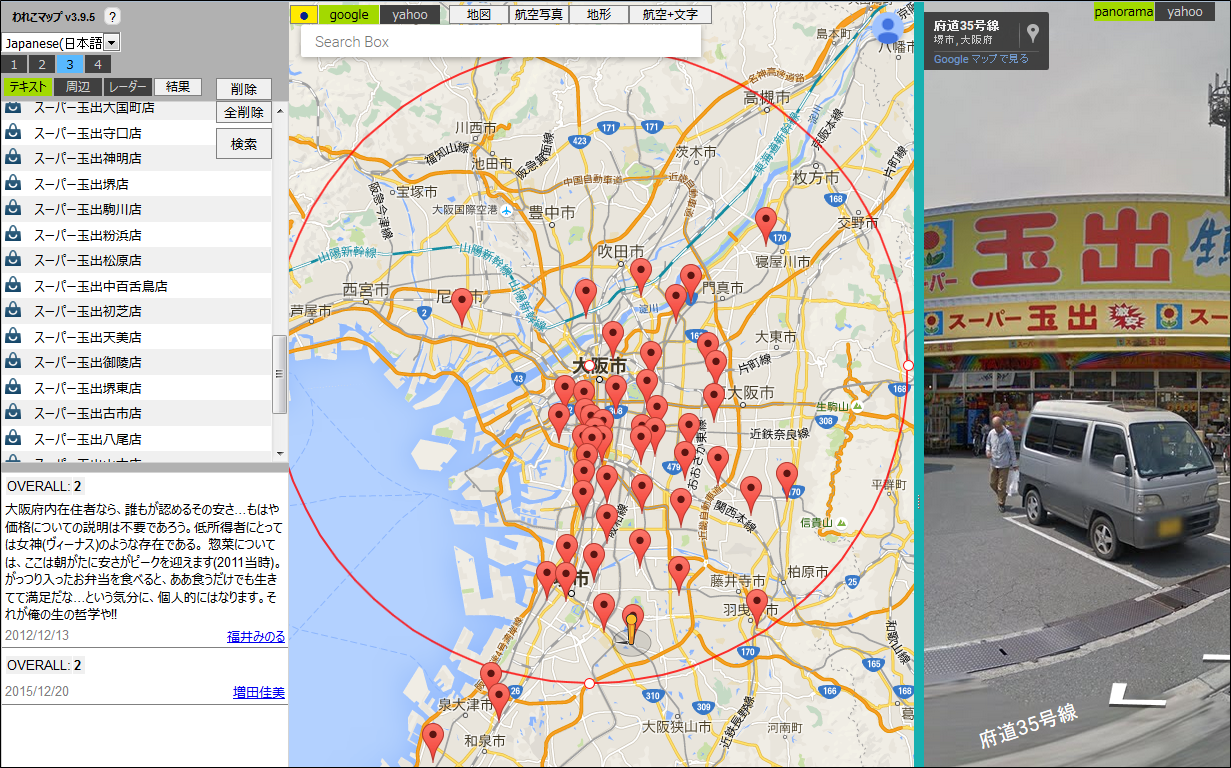This screenshot has height=768, width=1231.
Task: Switch the street view pane to yahoo
Action: coord(1185,11)
